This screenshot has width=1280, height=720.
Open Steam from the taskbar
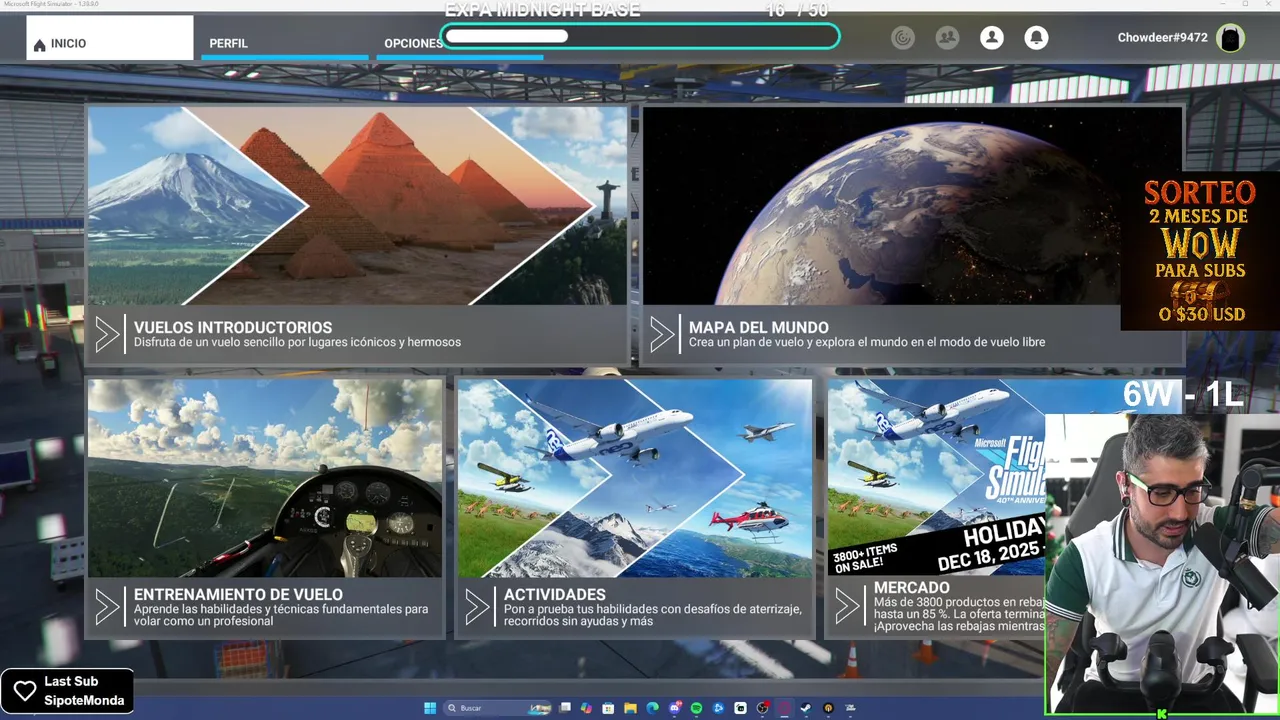(806, 708)
